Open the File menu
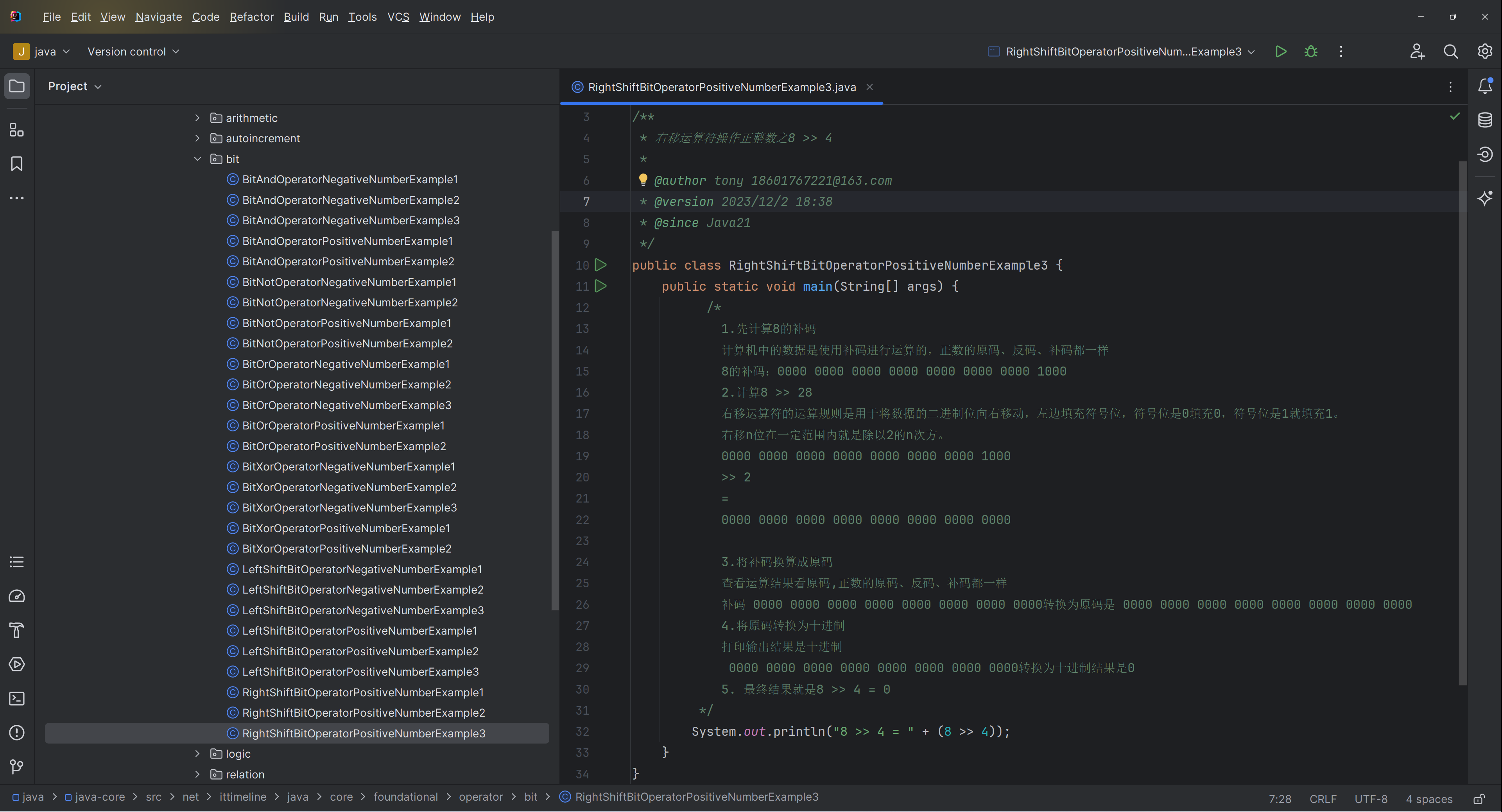1502x812 pixels. coord(51,17)
